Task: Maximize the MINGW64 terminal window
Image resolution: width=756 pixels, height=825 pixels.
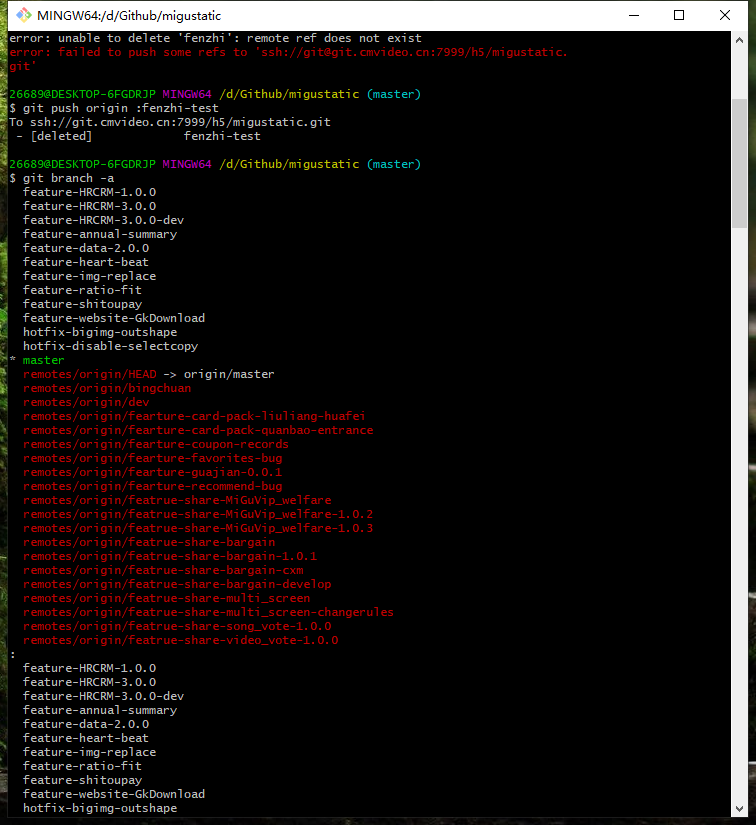Action: pyautogui.click(x=679, y=15)
